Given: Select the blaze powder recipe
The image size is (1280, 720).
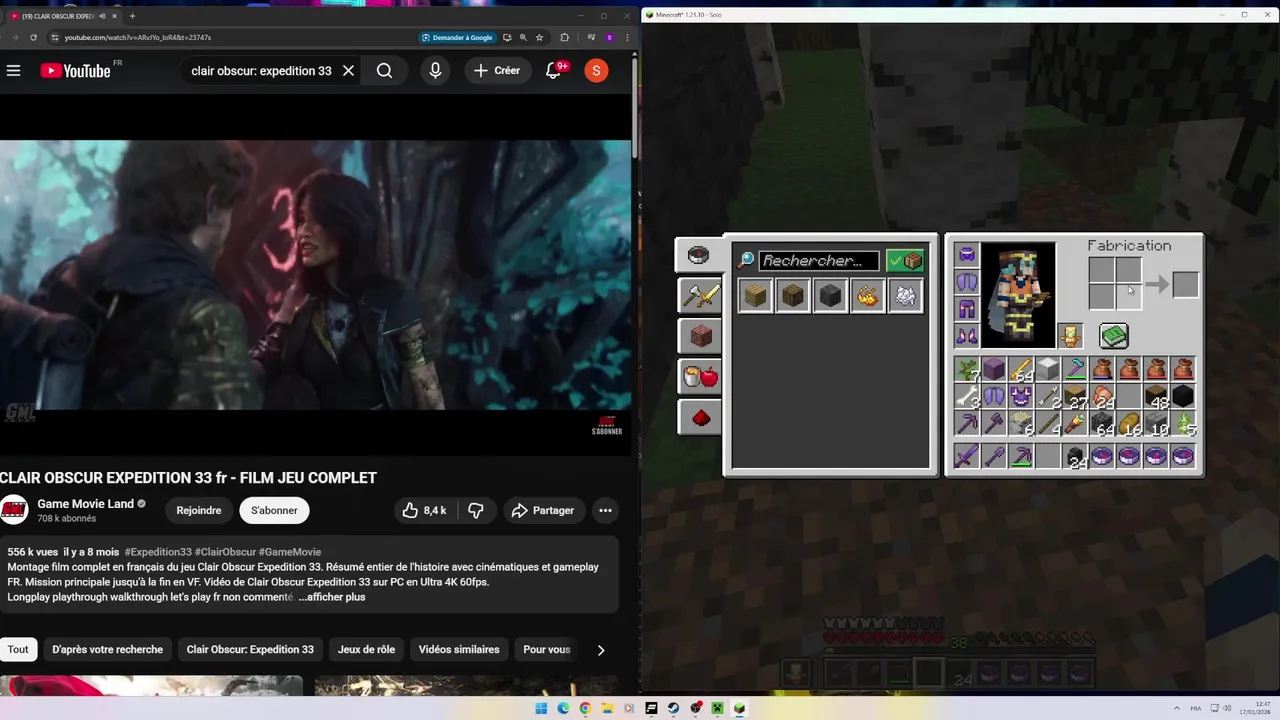Looking at the screenshot, I should click(x=868, y=296).
